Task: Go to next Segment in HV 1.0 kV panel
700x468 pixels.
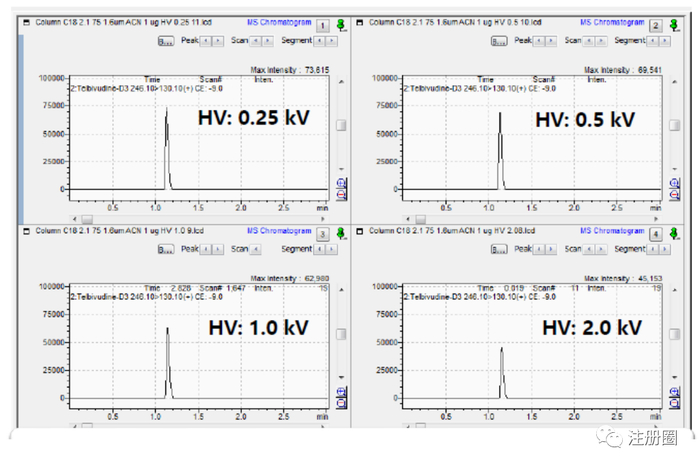Action: pos(332,249)
